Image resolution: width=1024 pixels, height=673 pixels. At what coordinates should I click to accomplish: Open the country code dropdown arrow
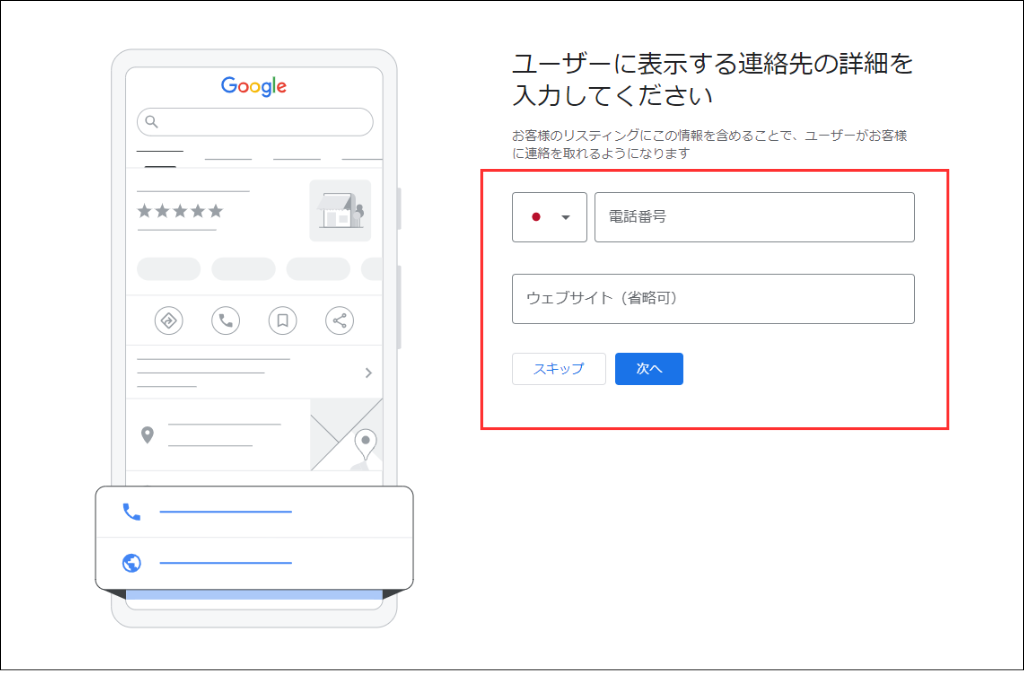click(x=567, y=217)
